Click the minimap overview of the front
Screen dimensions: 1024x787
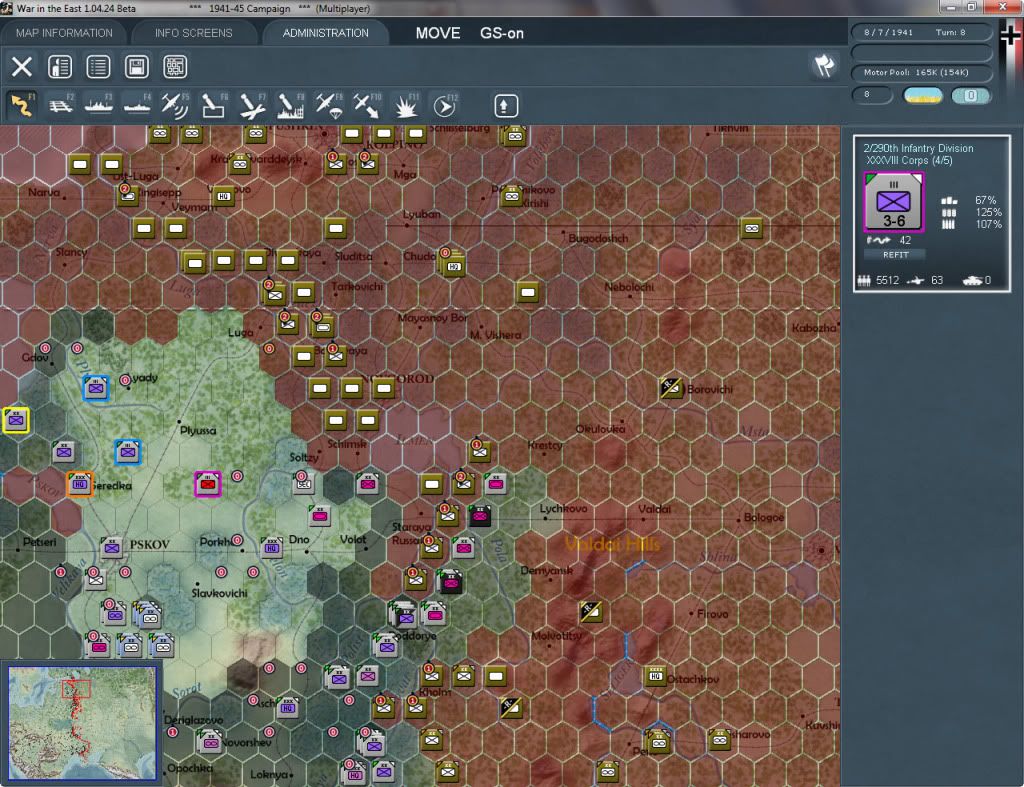(82, 722)
